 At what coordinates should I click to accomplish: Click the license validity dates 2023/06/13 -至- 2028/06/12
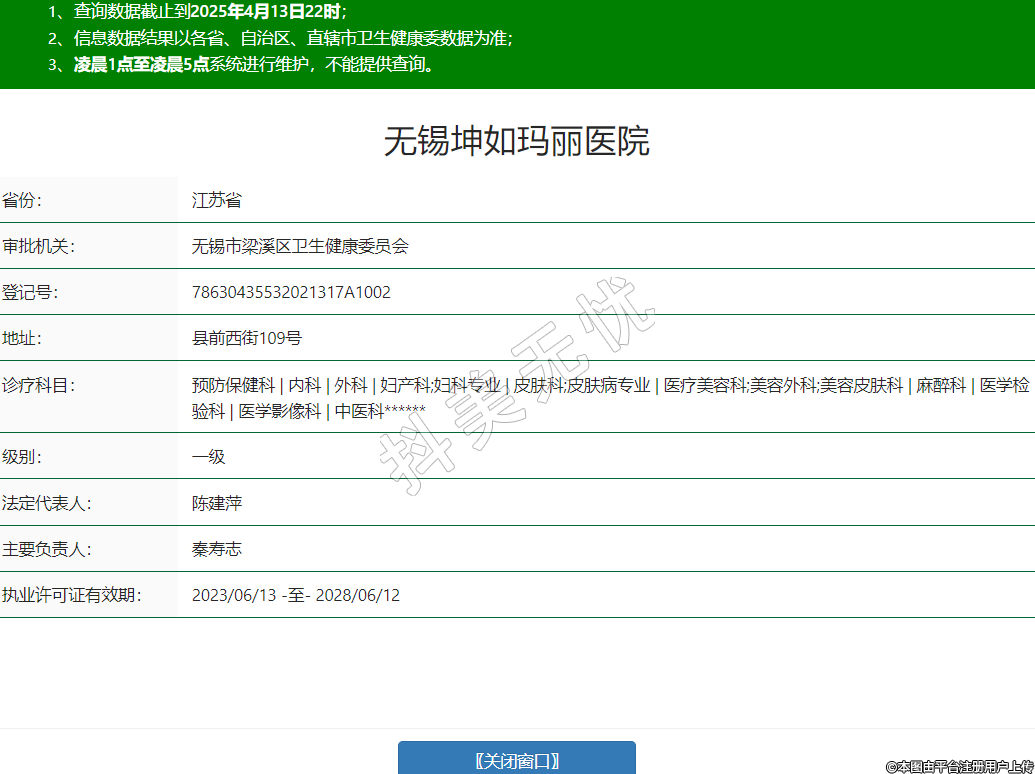(296, 595)
